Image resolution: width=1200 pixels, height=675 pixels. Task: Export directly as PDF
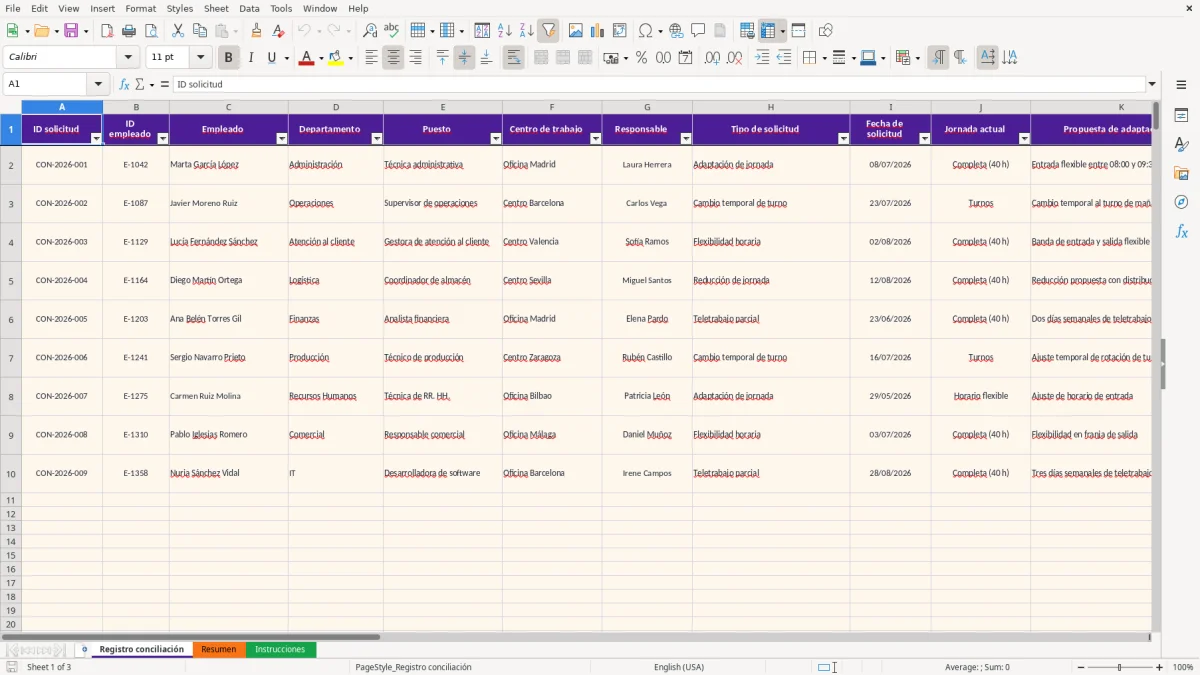(106, 31)
